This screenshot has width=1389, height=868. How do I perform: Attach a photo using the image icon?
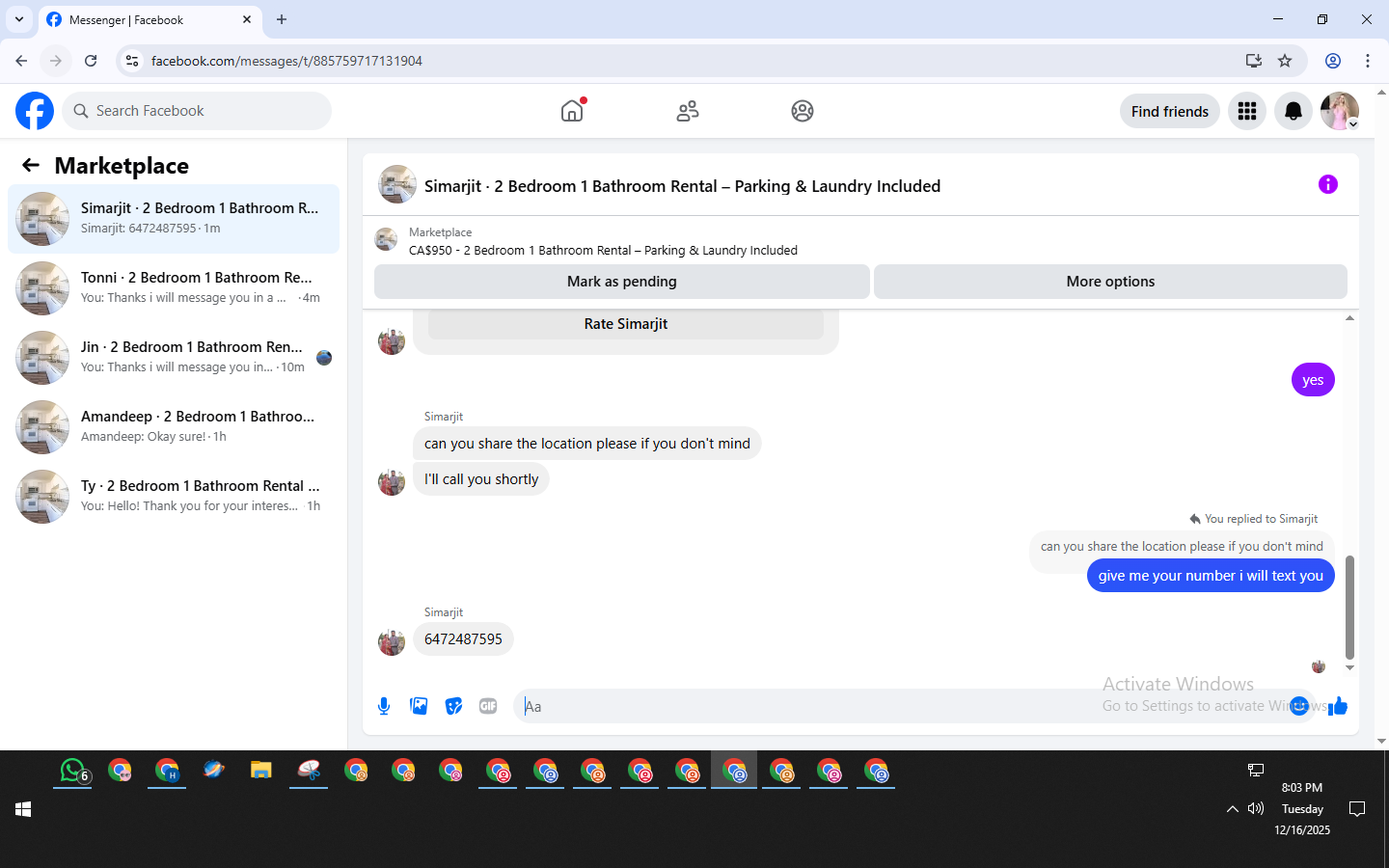click(419, 706)
